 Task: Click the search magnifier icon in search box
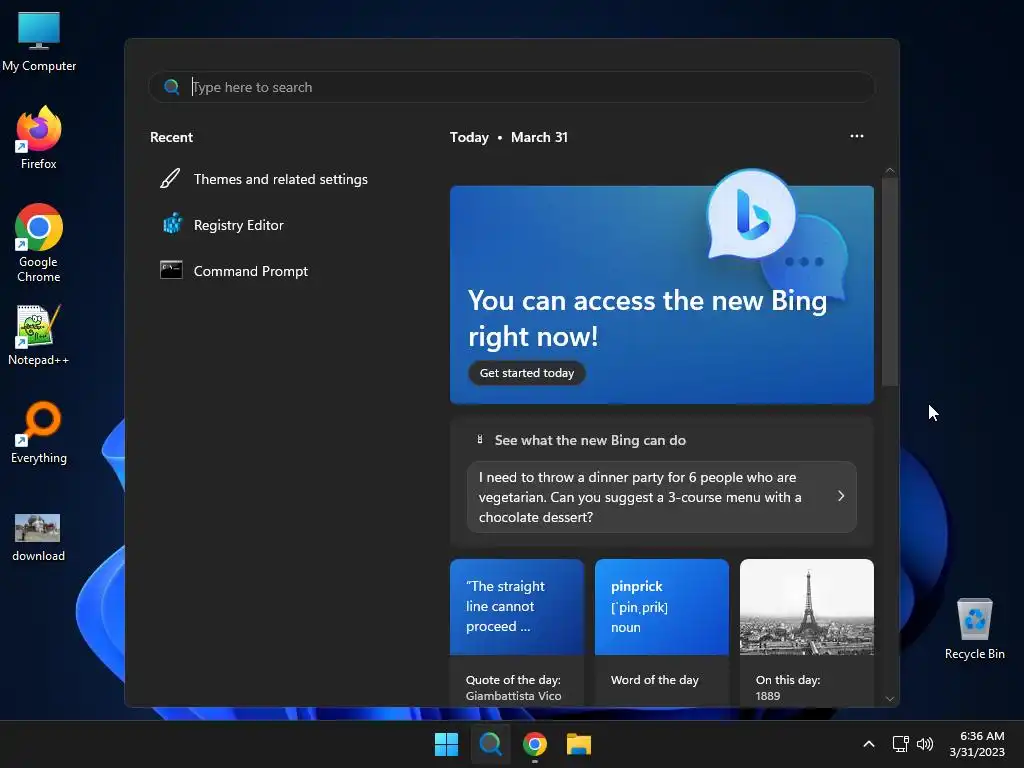coord(172,87)
